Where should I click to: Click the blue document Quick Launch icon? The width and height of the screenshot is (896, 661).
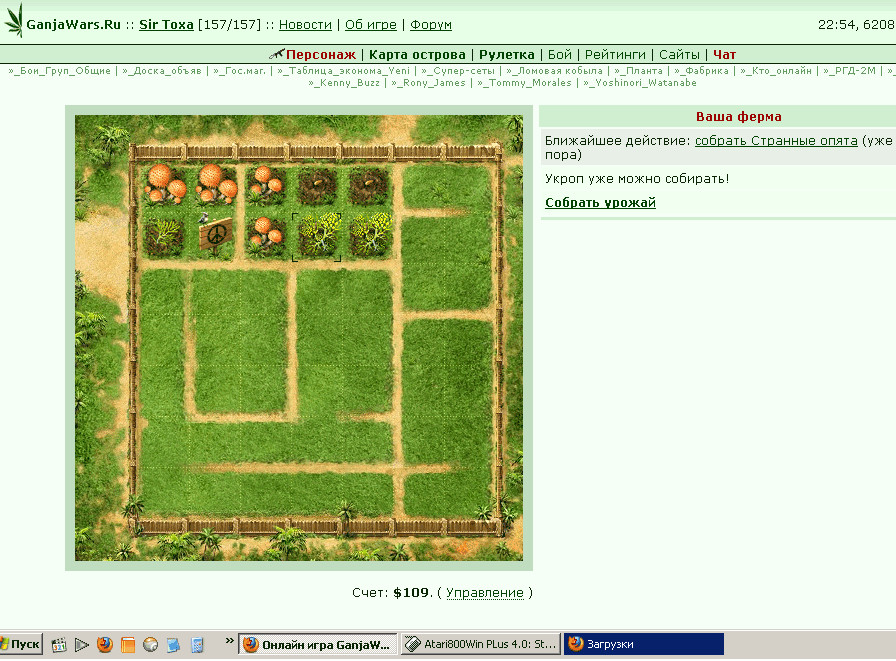173,645
